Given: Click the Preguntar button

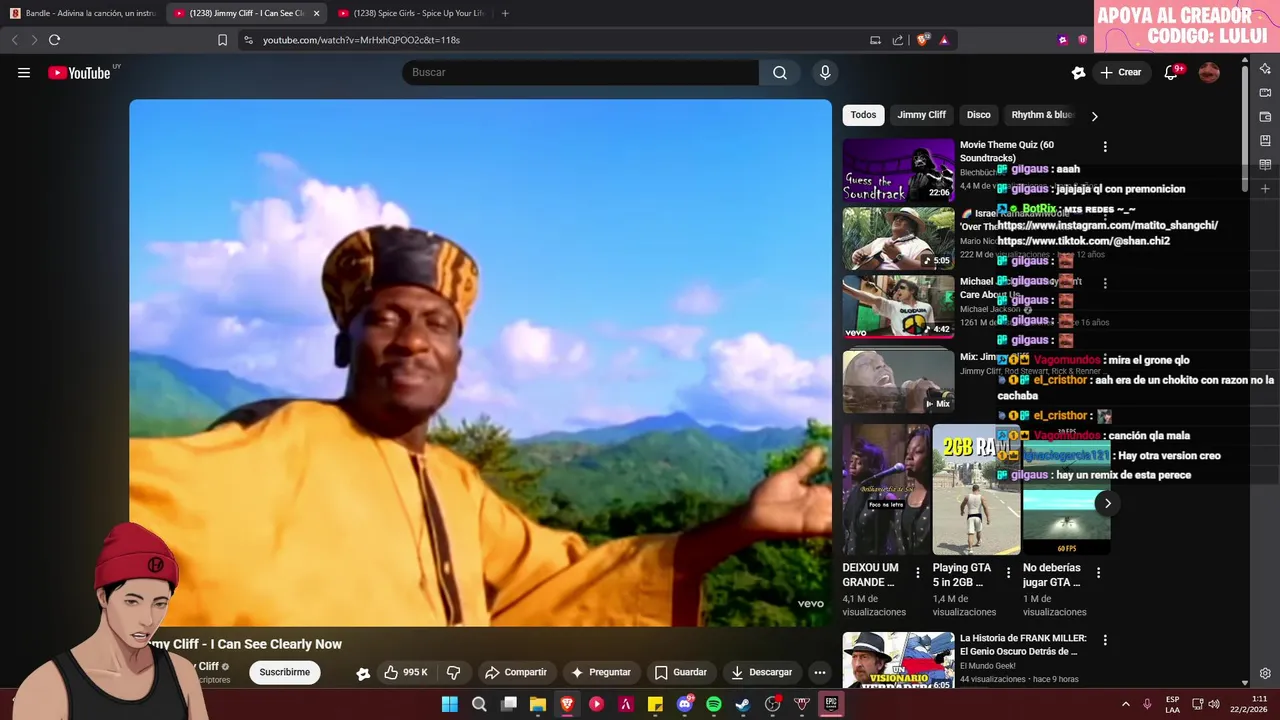Looking at the screenshot, I should (600, 672).
